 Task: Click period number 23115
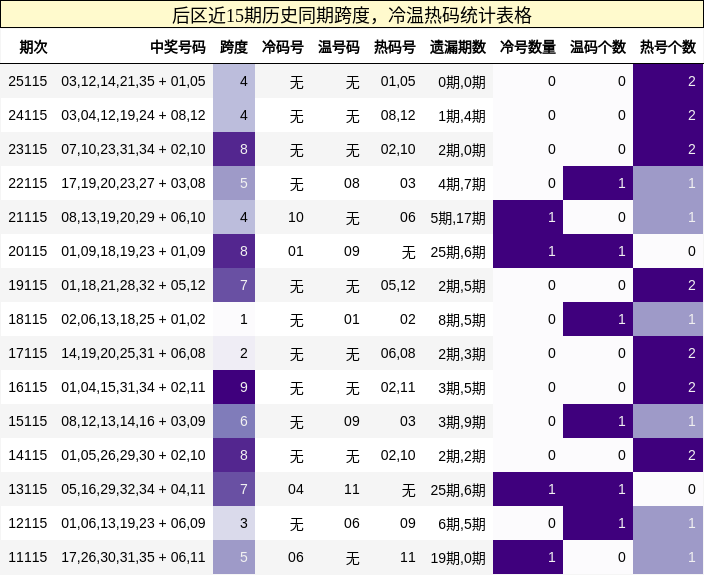[28, 149]
